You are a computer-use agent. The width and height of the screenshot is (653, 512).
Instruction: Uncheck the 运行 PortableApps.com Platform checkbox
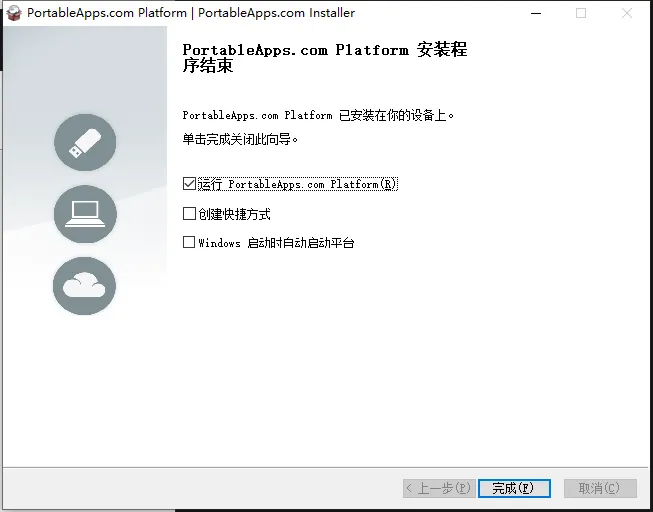coord(189,184)
